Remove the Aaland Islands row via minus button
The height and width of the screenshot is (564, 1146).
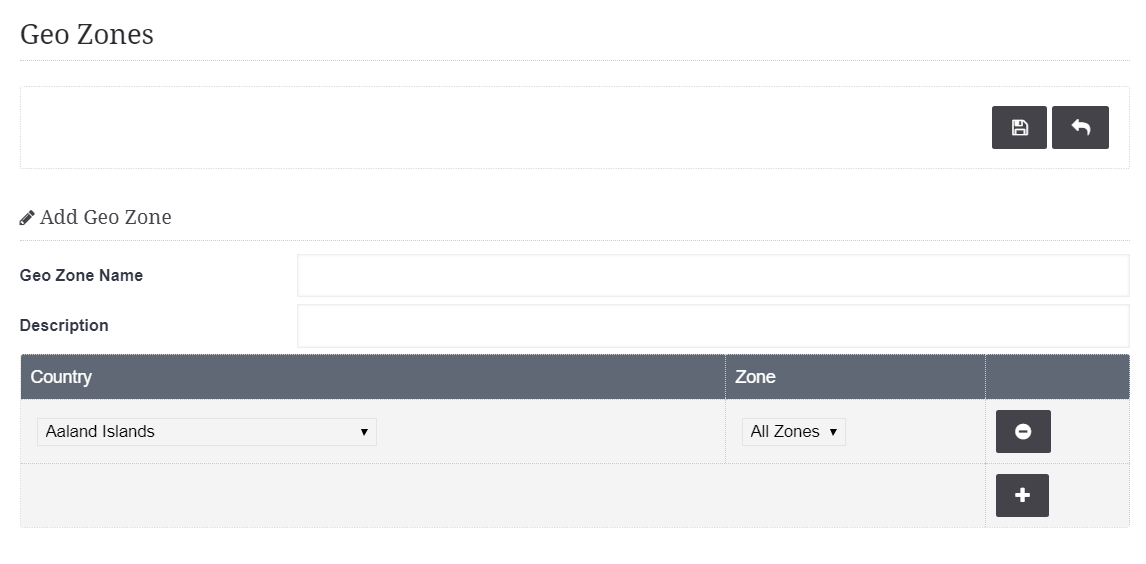tap(1023, 432)
